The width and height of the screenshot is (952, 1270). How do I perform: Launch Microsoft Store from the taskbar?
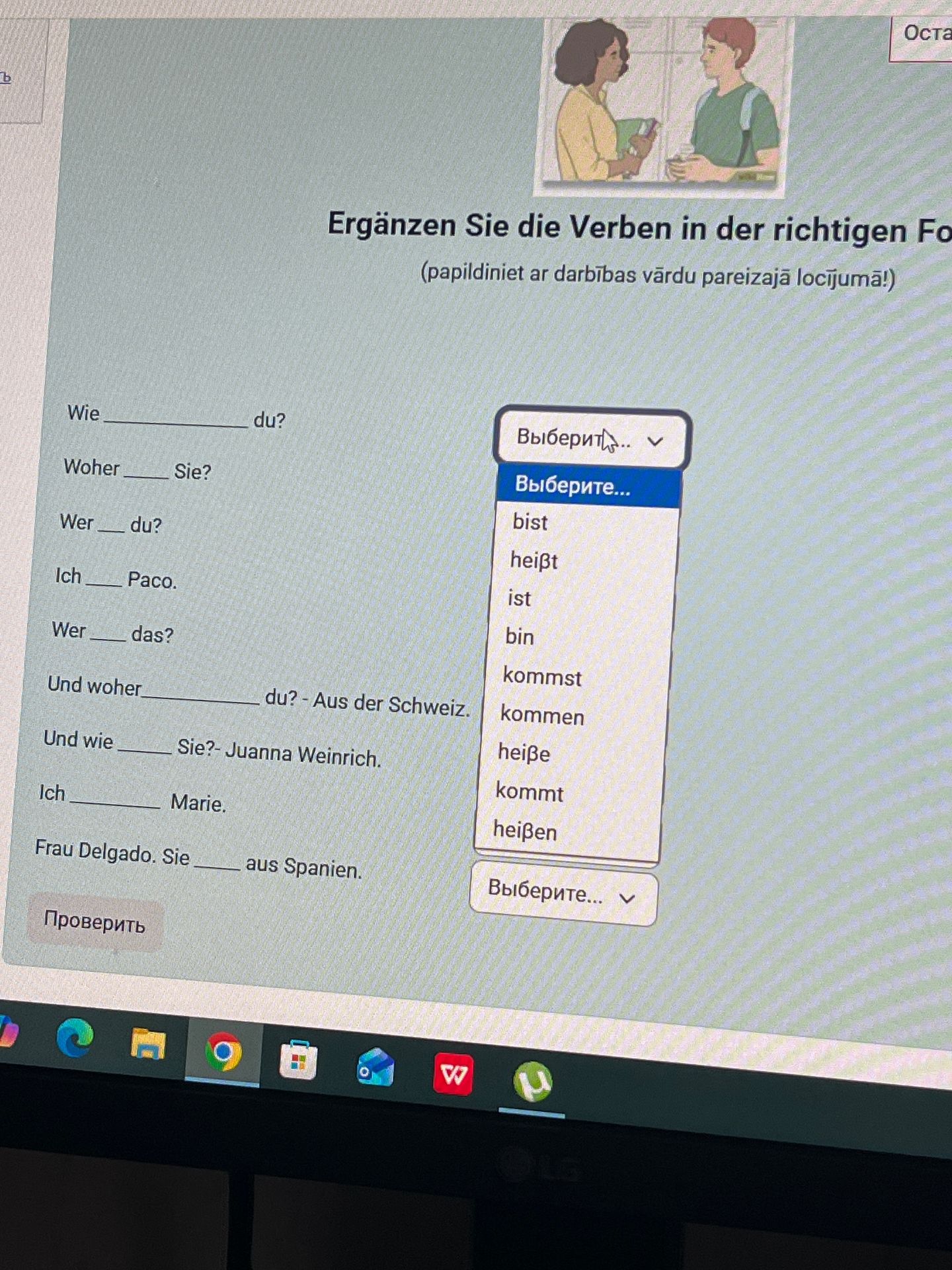coord(299,1060)
